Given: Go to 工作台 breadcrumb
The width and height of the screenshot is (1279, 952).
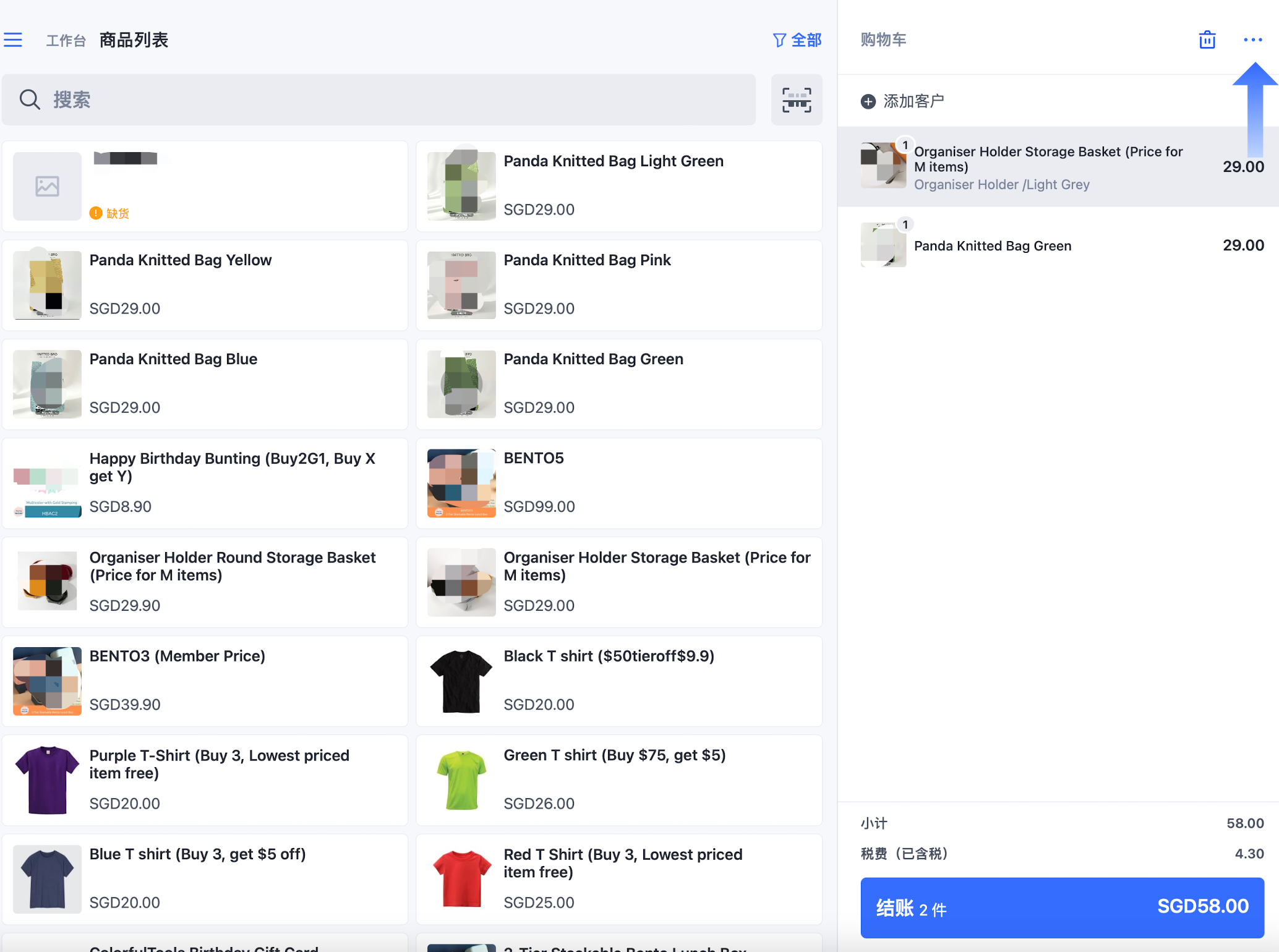Looking at the screenshot, I should click(x=66, y=41).
